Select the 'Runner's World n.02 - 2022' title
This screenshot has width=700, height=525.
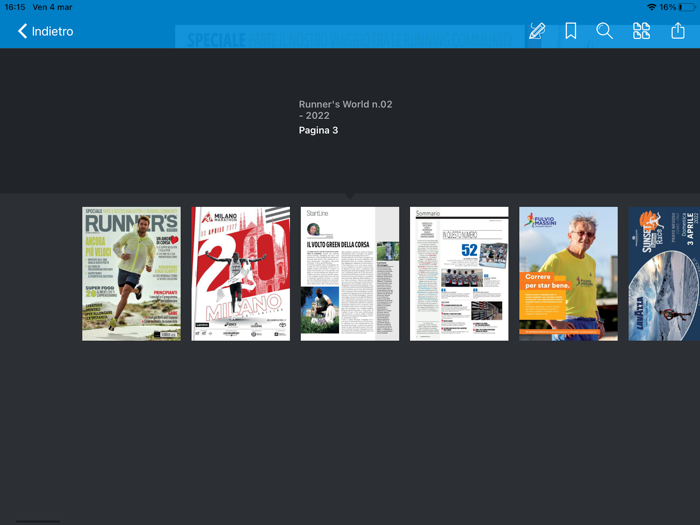(346, 110)
